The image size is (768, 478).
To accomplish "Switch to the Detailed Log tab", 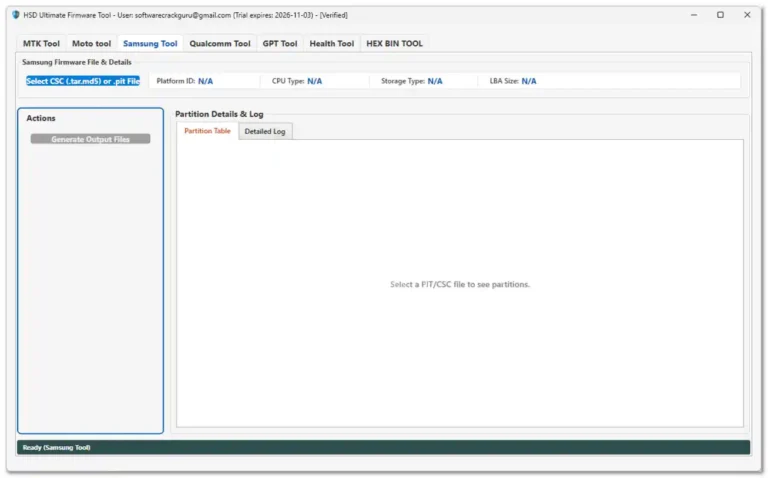I will 264,131.
